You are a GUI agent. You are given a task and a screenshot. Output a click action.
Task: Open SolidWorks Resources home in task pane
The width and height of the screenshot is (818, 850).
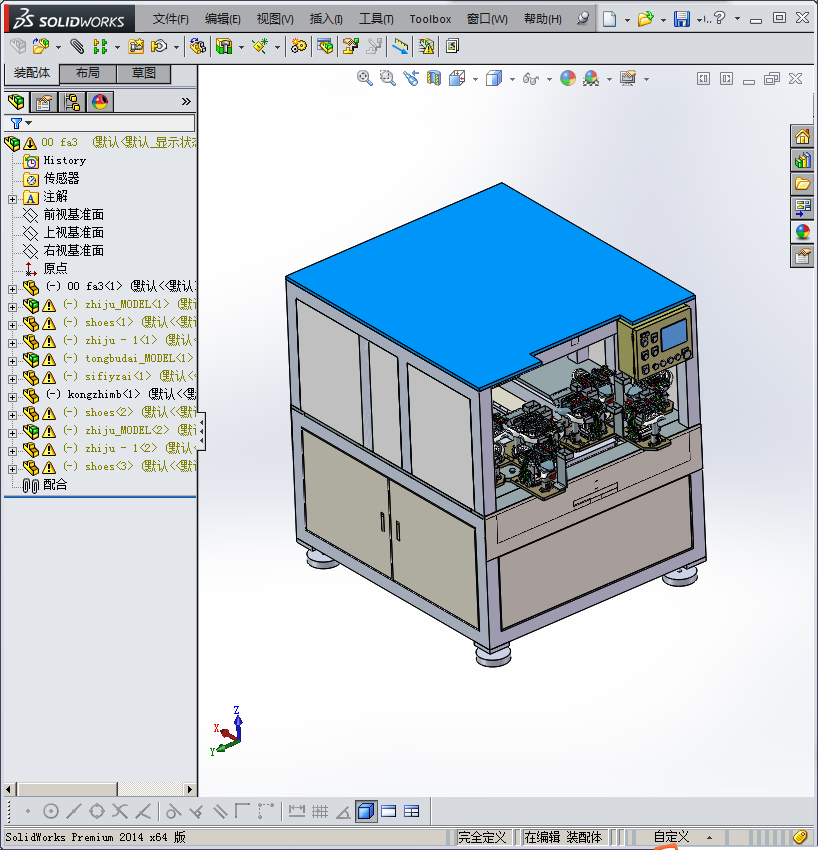pos(802,137)
